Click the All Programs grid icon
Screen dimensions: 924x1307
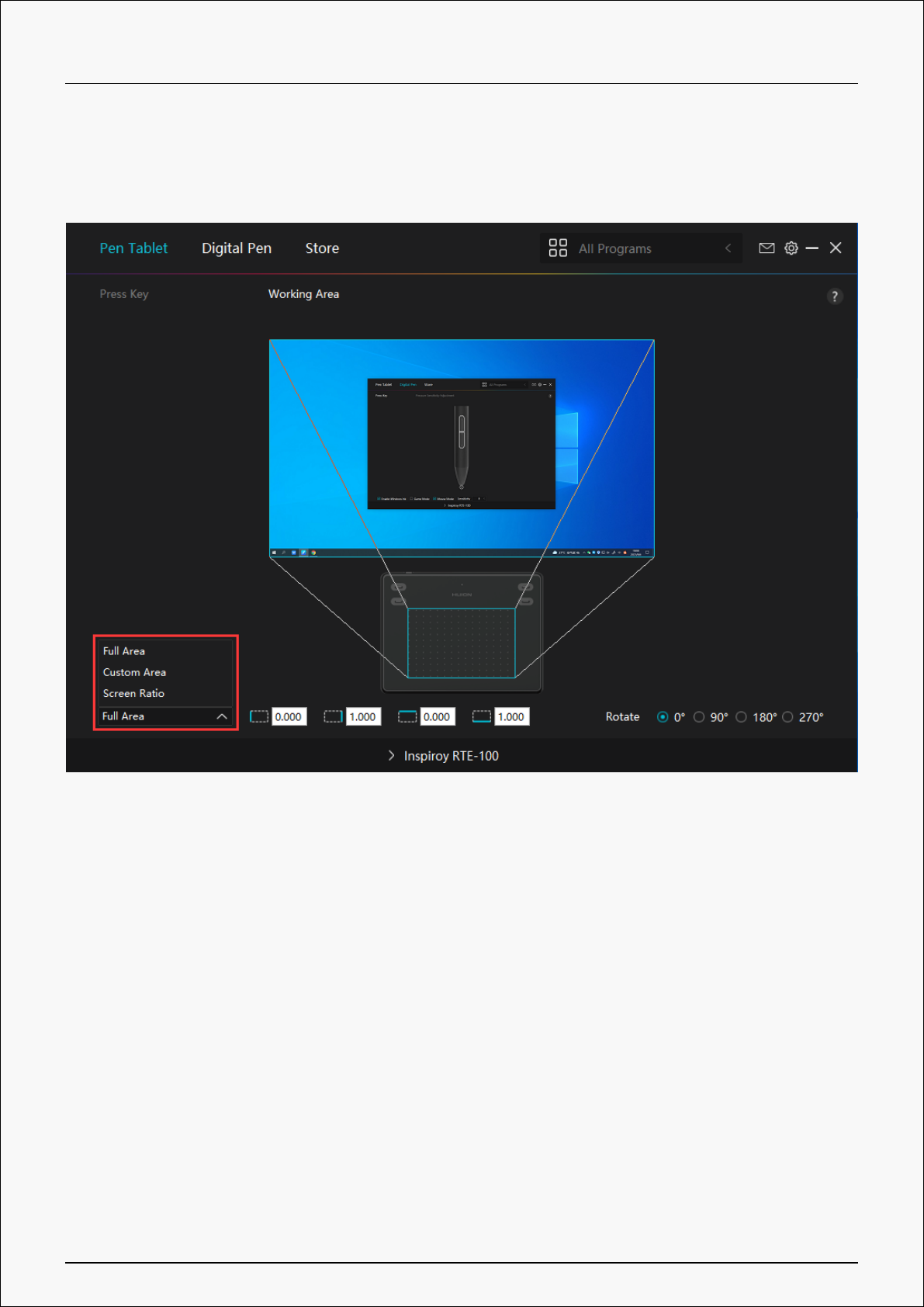coord(558,248)
